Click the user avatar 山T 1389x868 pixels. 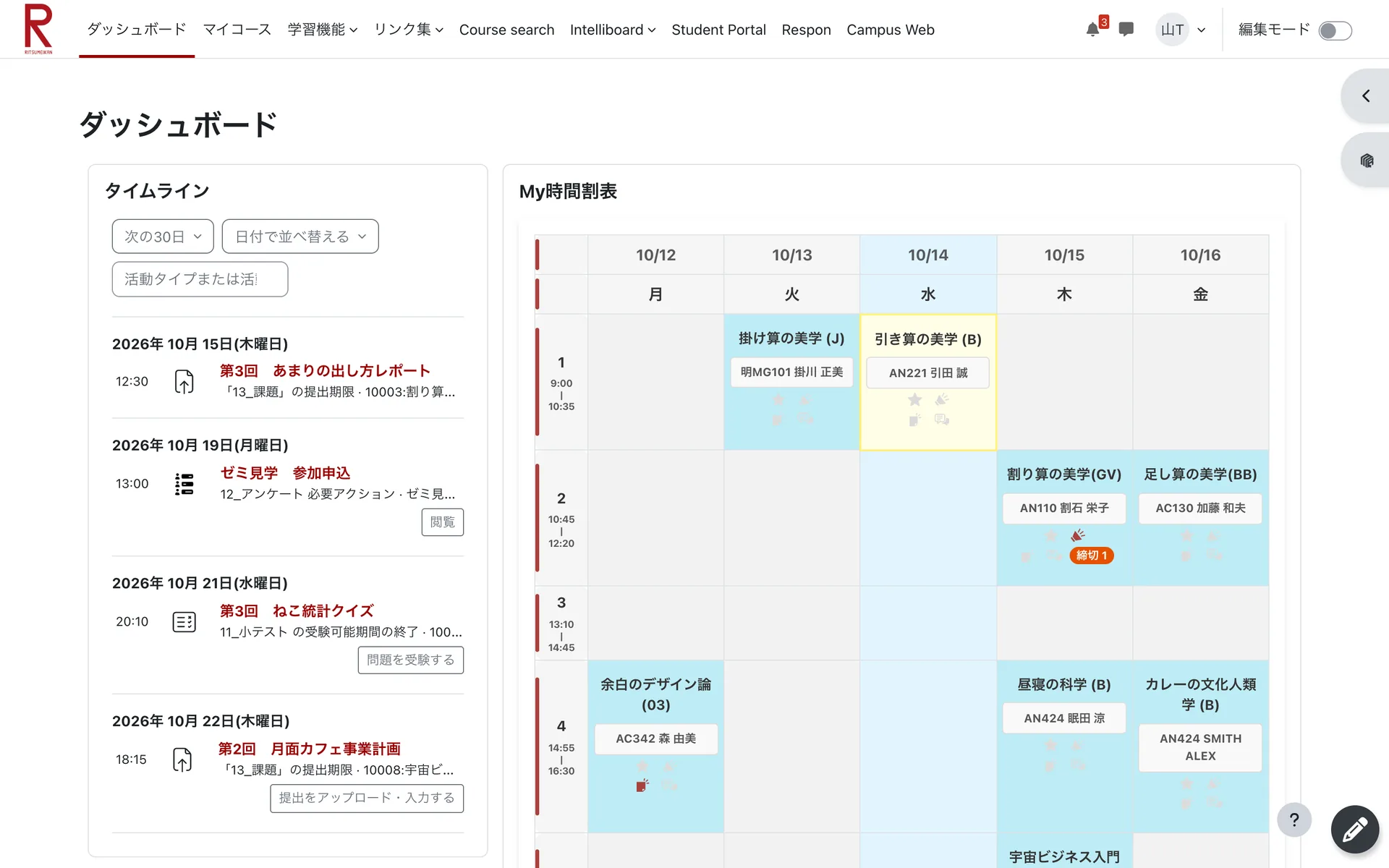pyautogui.click(x=1172, y=30)
